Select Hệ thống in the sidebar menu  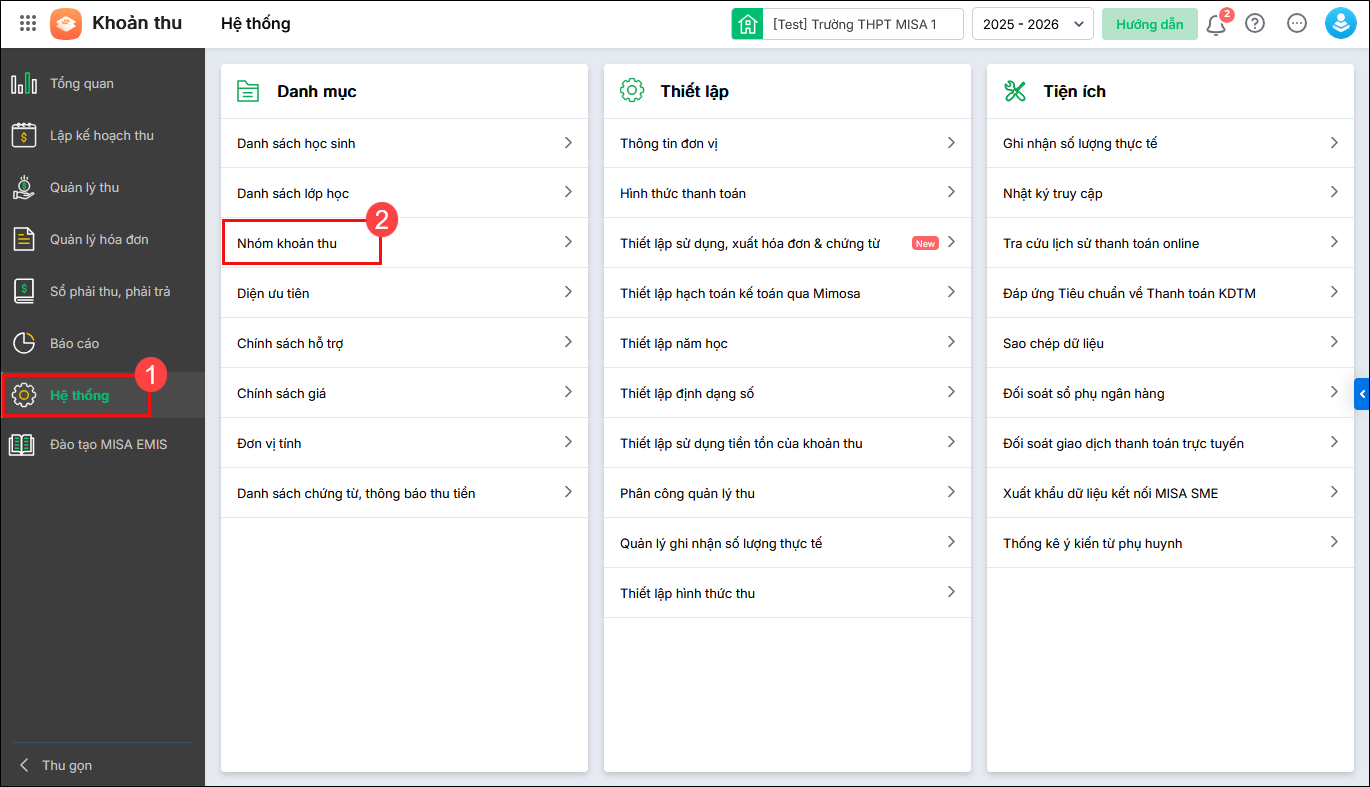pyautogui.click(x=80, y=396)
